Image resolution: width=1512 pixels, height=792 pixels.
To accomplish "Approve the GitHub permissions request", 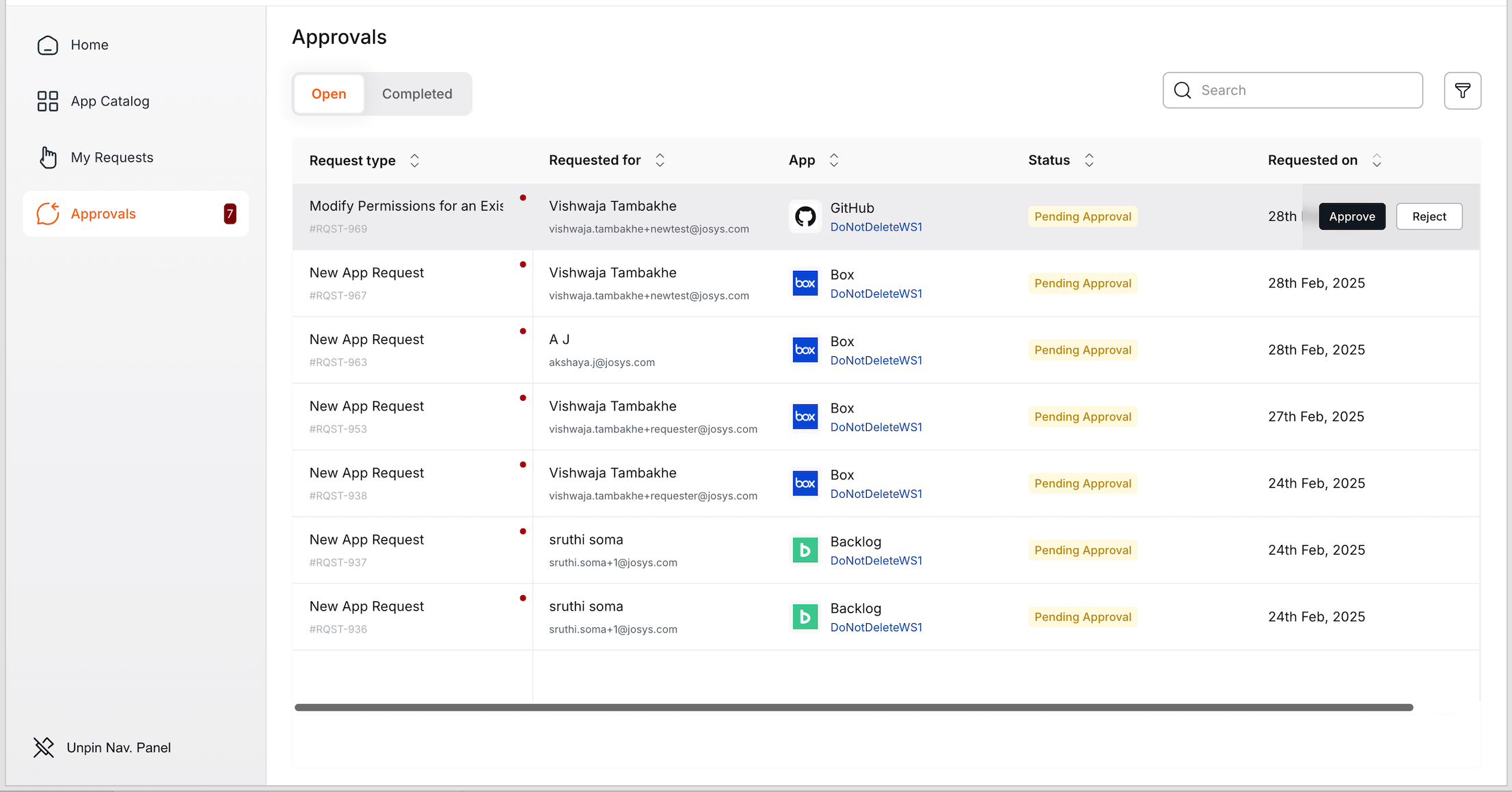I will tap(1351, 217).
